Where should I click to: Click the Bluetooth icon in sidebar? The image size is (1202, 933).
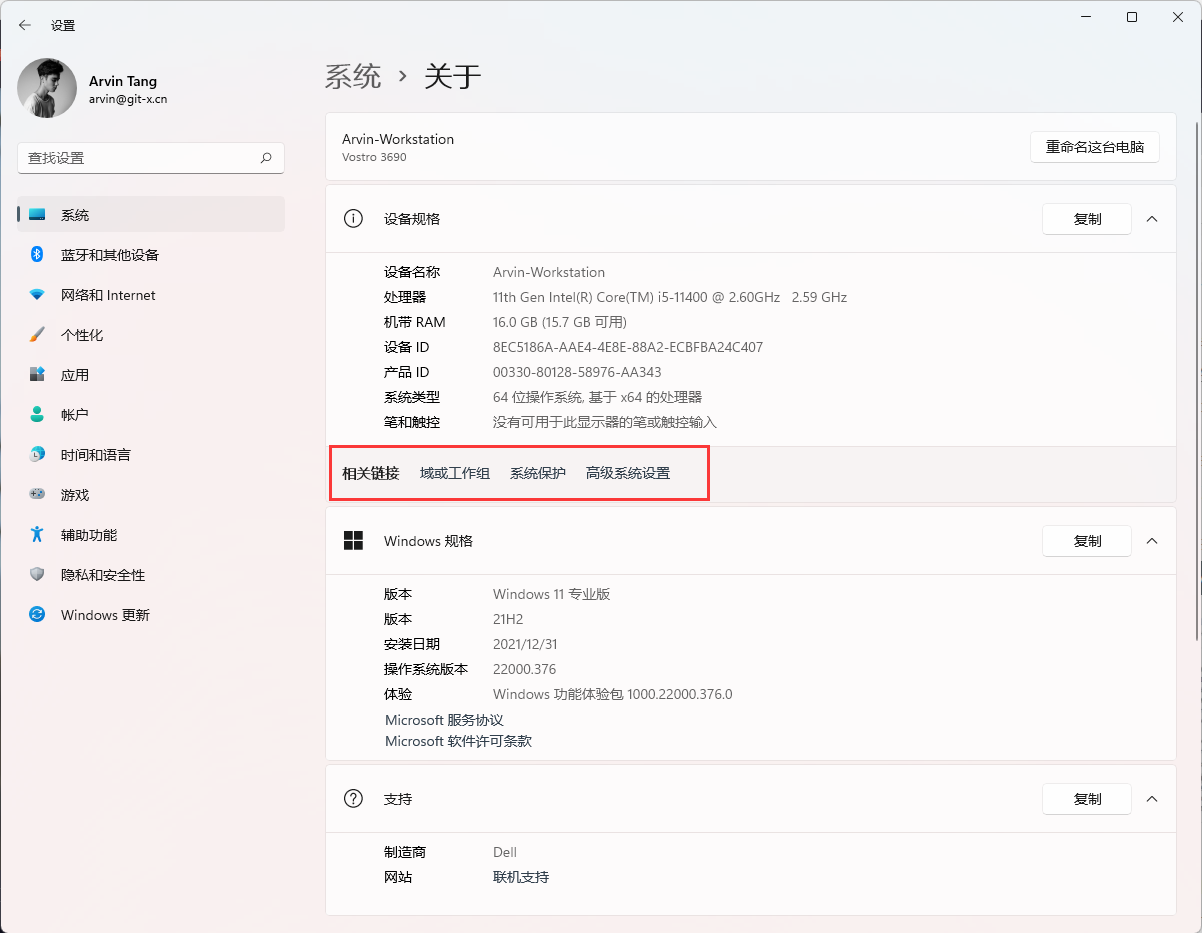[x=37, y=255]
